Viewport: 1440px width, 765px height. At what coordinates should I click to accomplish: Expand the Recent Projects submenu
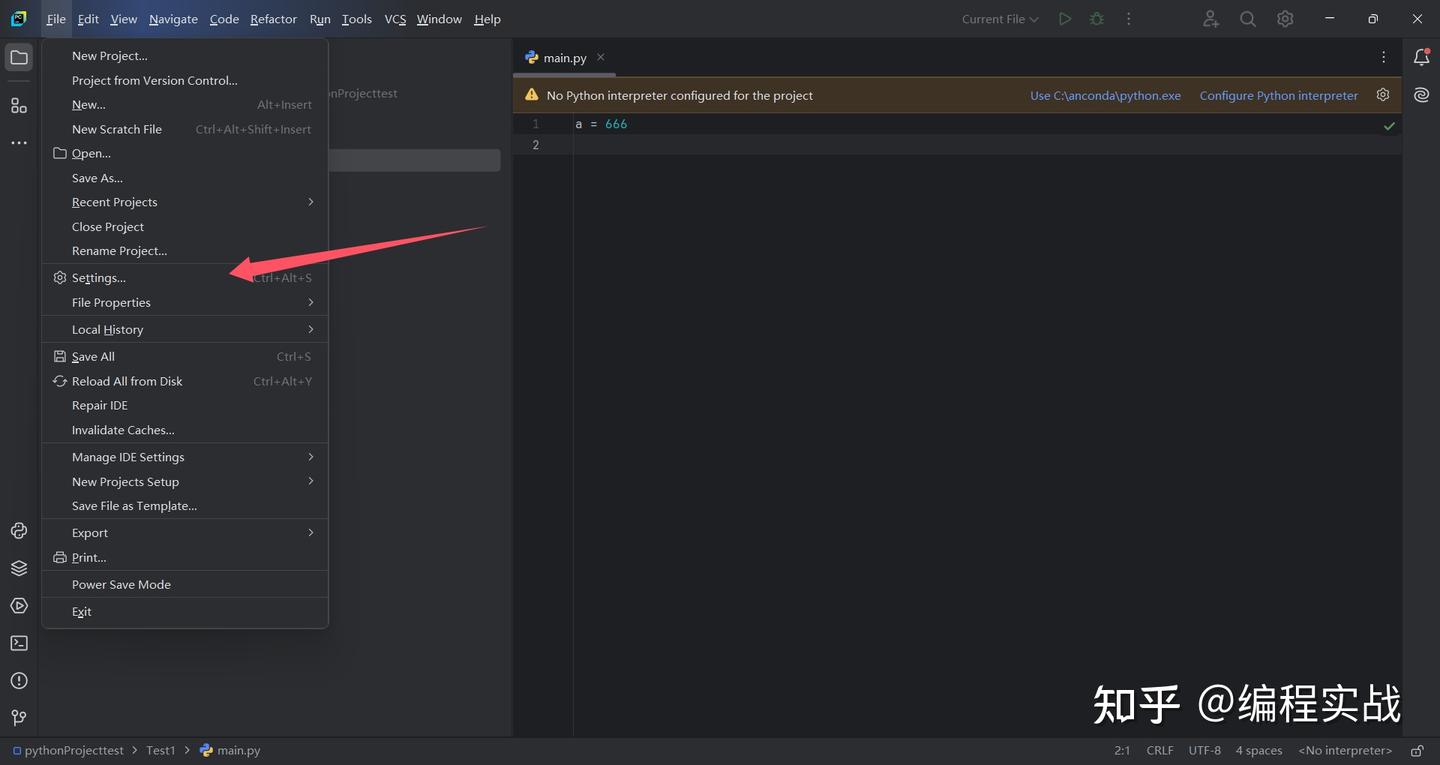coord(185,202)
